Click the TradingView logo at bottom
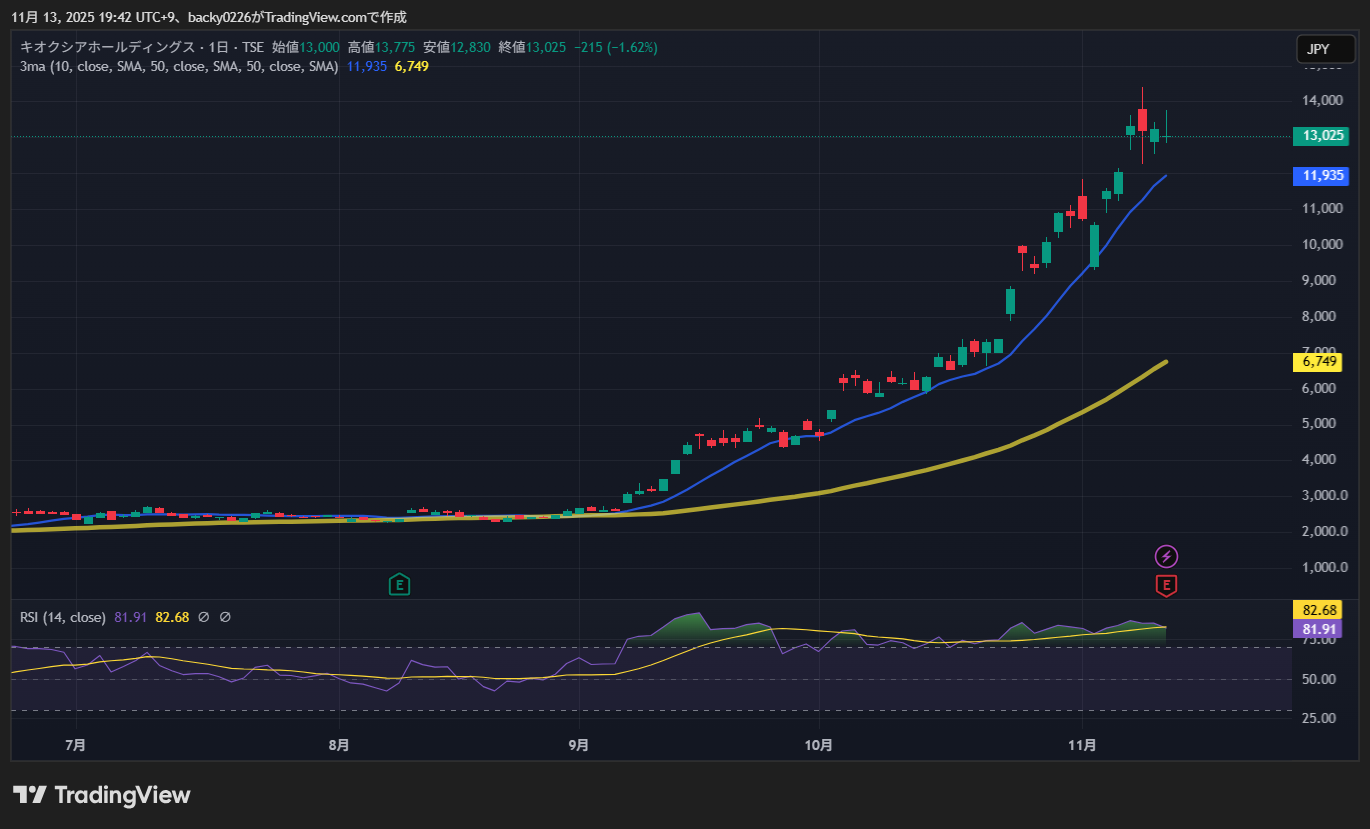The image size is (1370, 829). (101, 795)
